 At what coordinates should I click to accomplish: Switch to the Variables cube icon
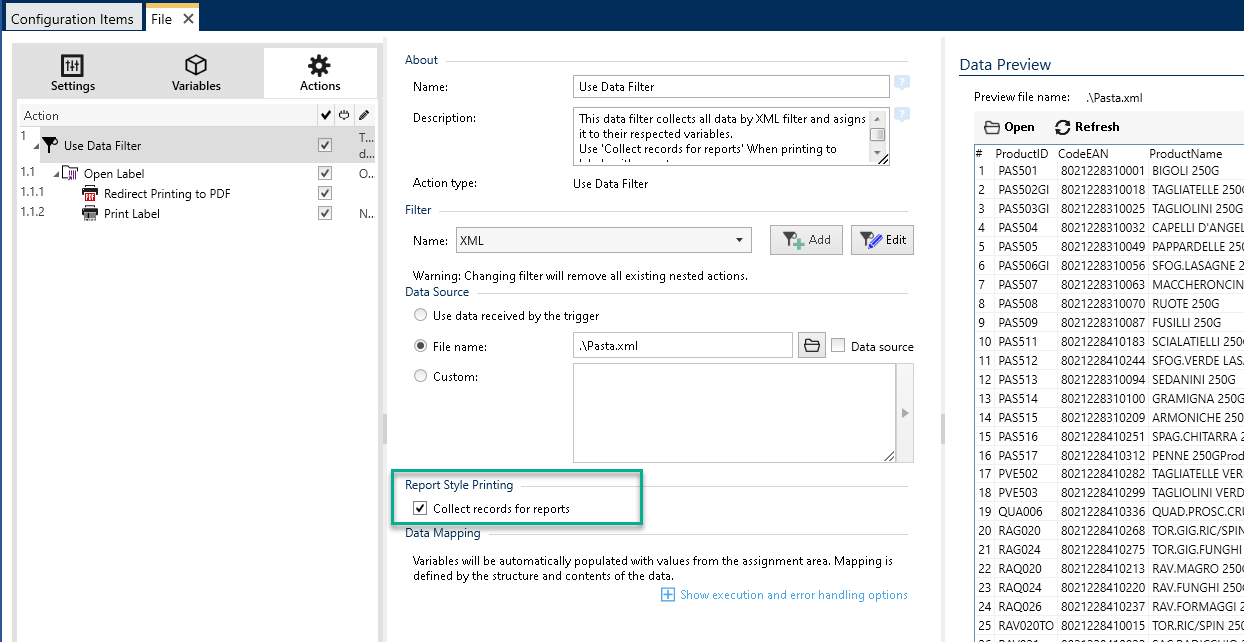196,66
